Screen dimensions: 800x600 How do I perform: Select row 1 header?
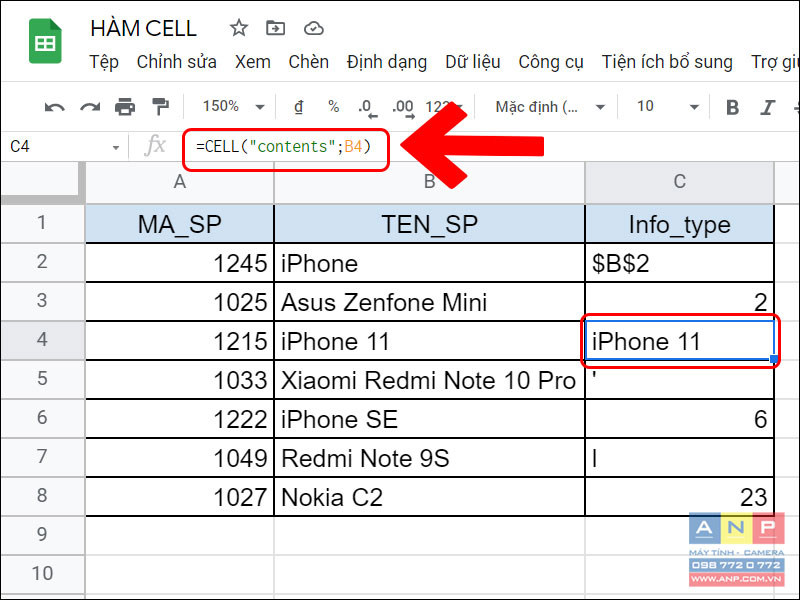(x=42, y=223)
